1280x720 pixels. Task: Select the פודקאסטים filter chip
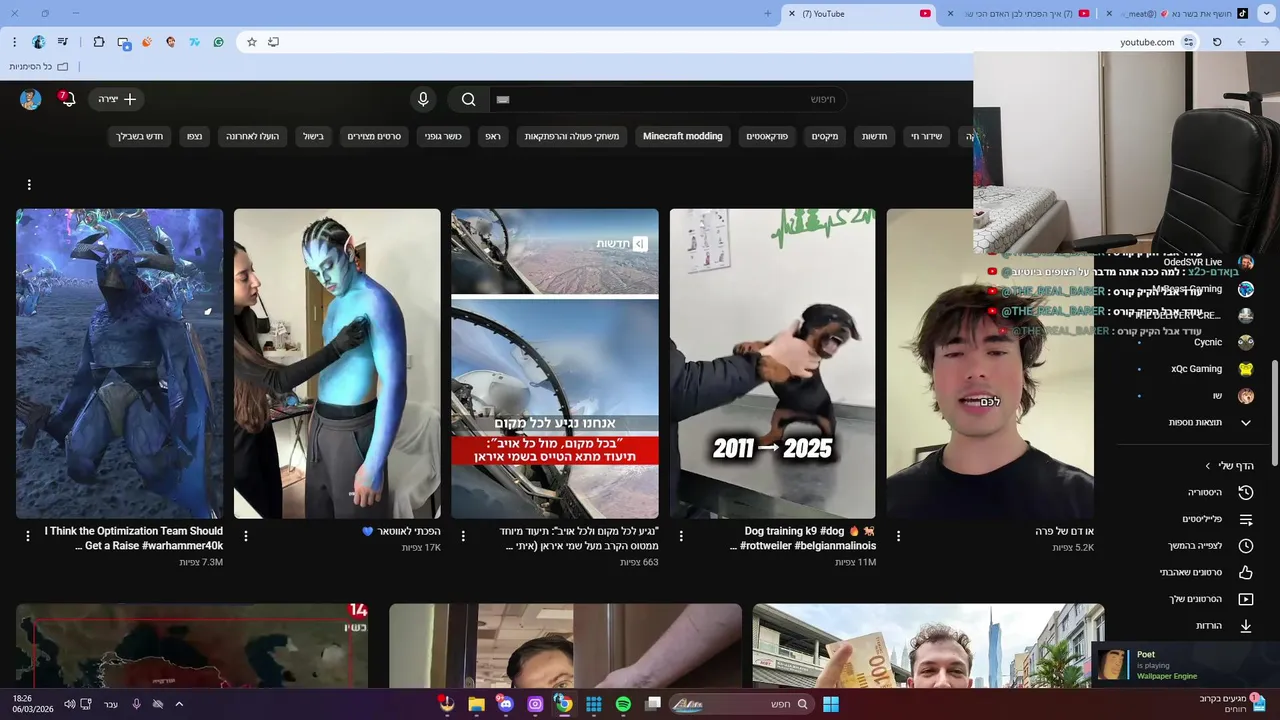click(x=767, y=136)
